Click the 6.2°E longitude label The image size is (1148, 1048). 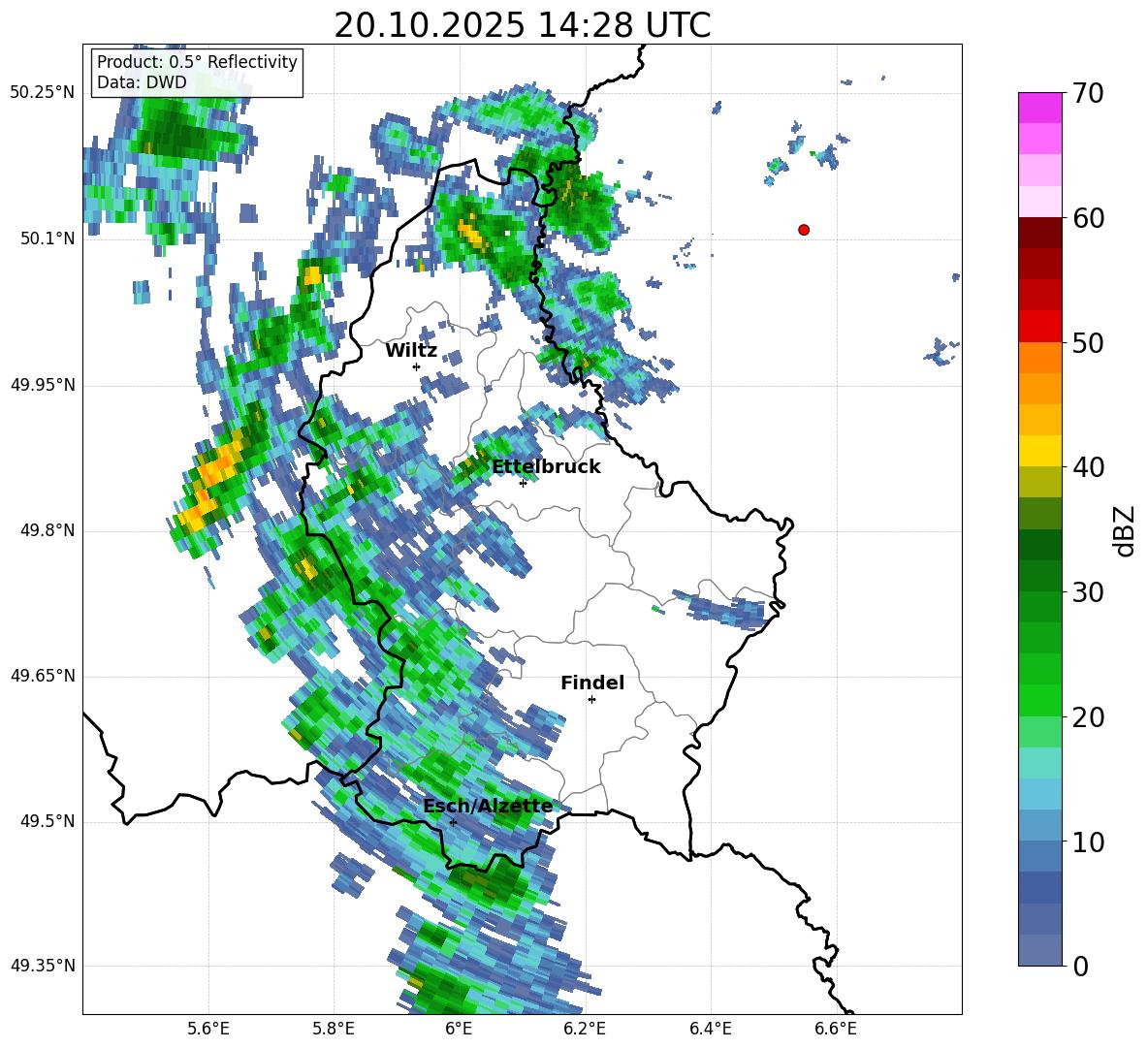click(585, 1029)
